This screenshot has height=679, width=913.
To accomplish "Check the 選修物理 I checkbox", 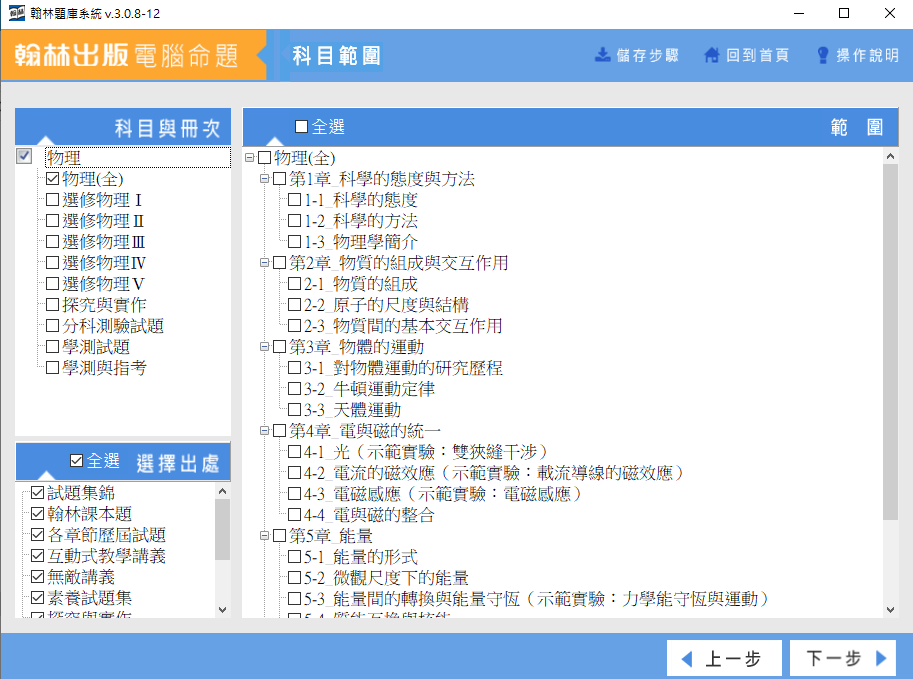I will (52, 200).
